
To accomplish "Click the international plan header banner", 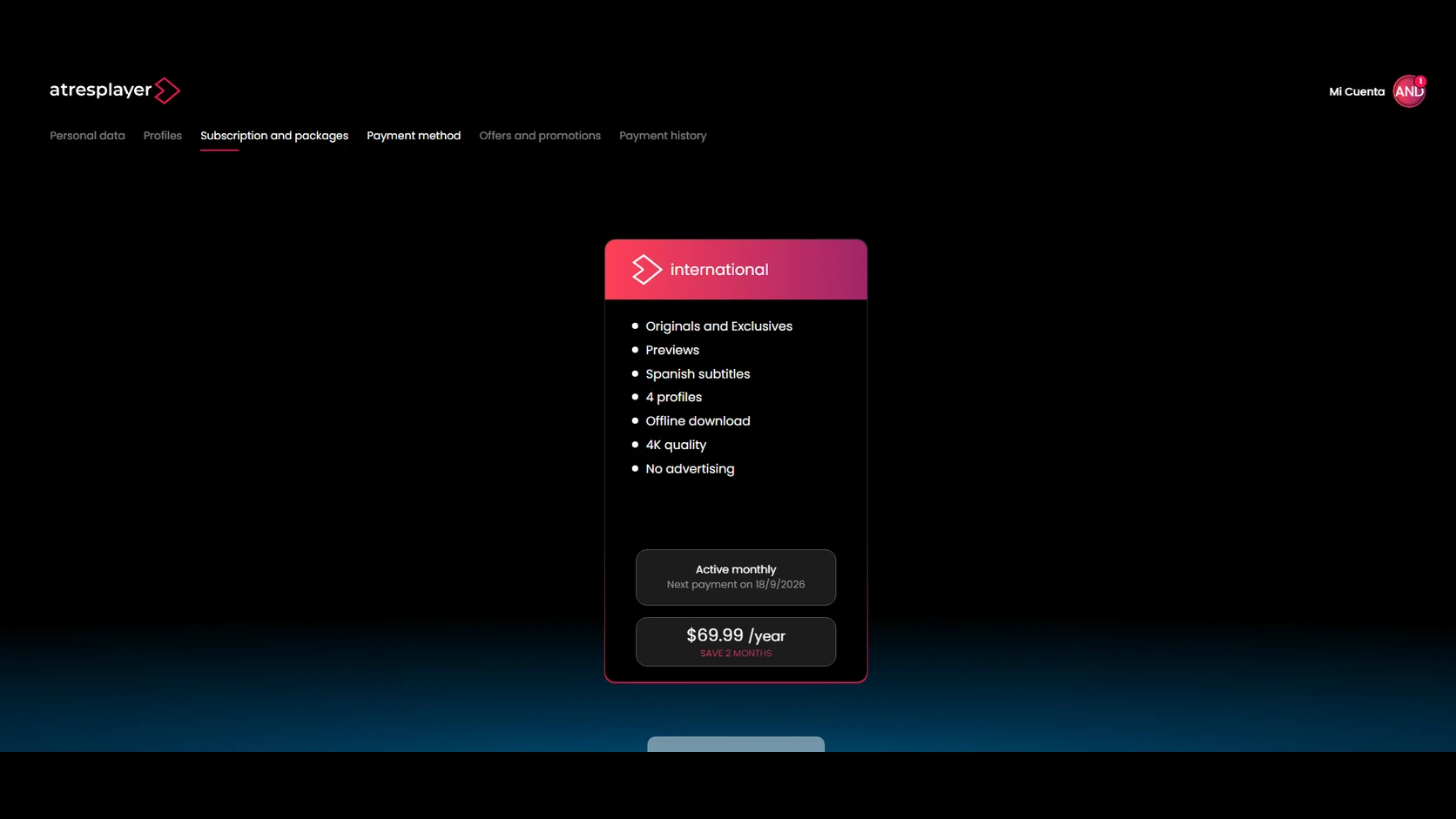I will [736, 270].
